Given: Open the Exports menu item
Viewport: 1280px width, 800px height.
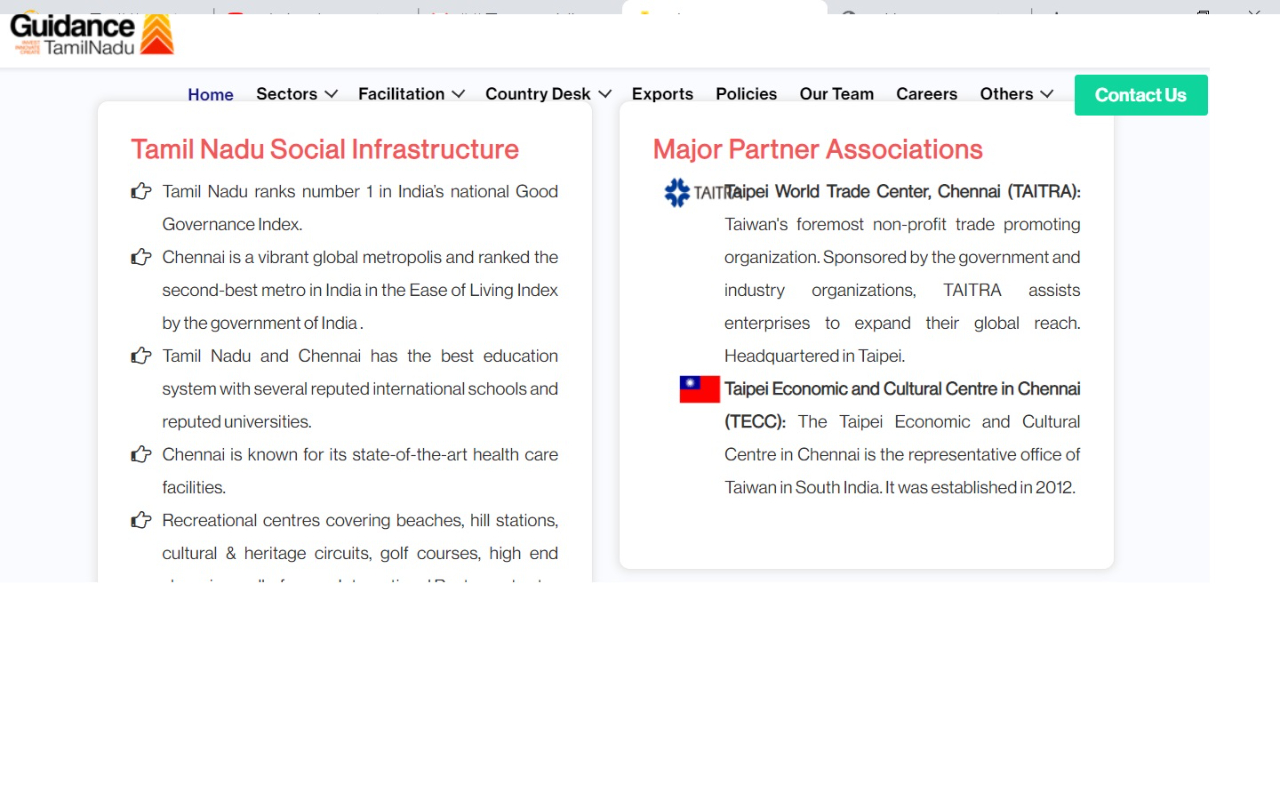Looking at the screenshot, I should pos(662,94).
